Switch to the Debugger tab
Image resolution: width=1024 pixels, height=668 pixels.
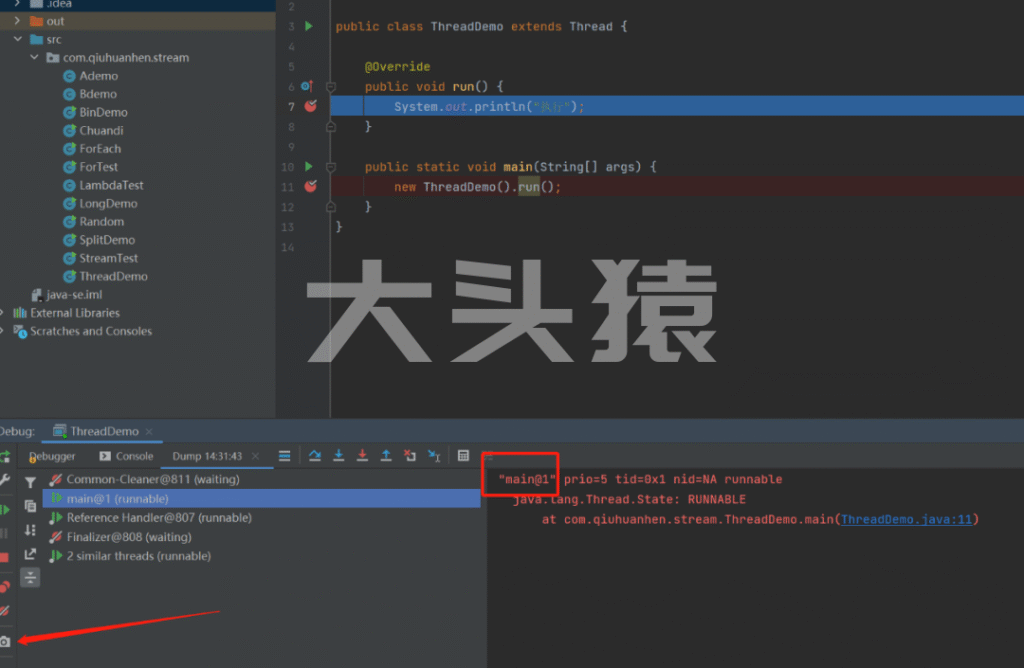point(52,456)
